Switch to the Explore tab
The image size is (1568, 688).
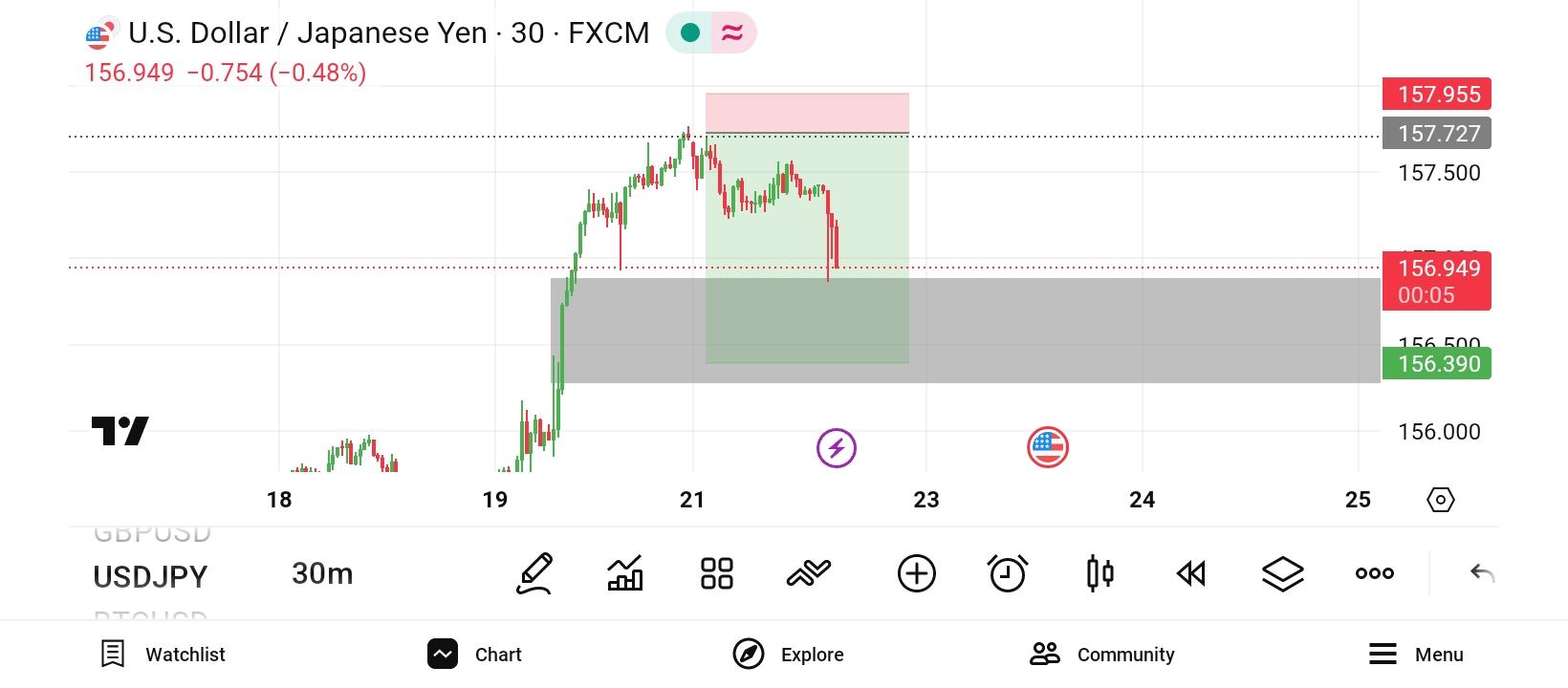(789, 655)
